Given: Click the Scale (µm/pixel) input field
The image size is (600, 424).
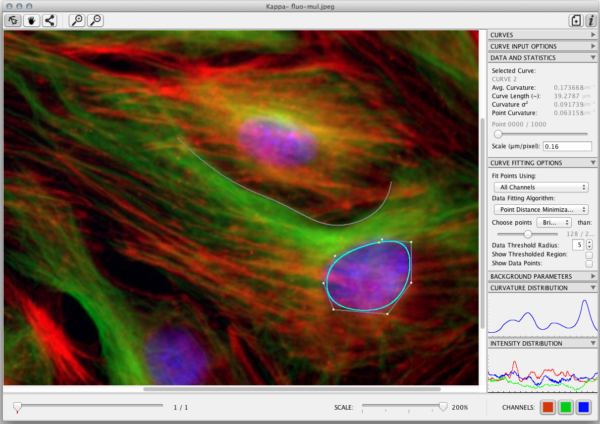Looking at the screenshot, I should (567, 146).
